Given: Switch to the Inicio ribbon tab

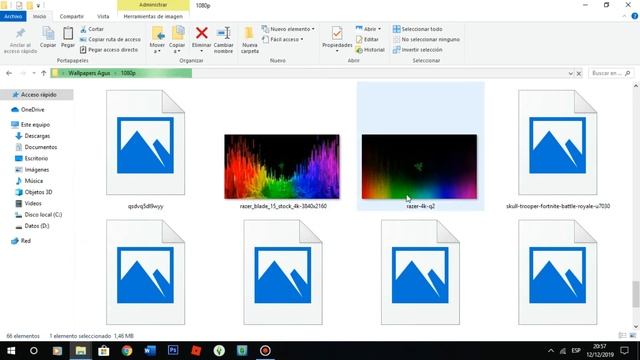Looking at the screenshot, I should 40,16.
